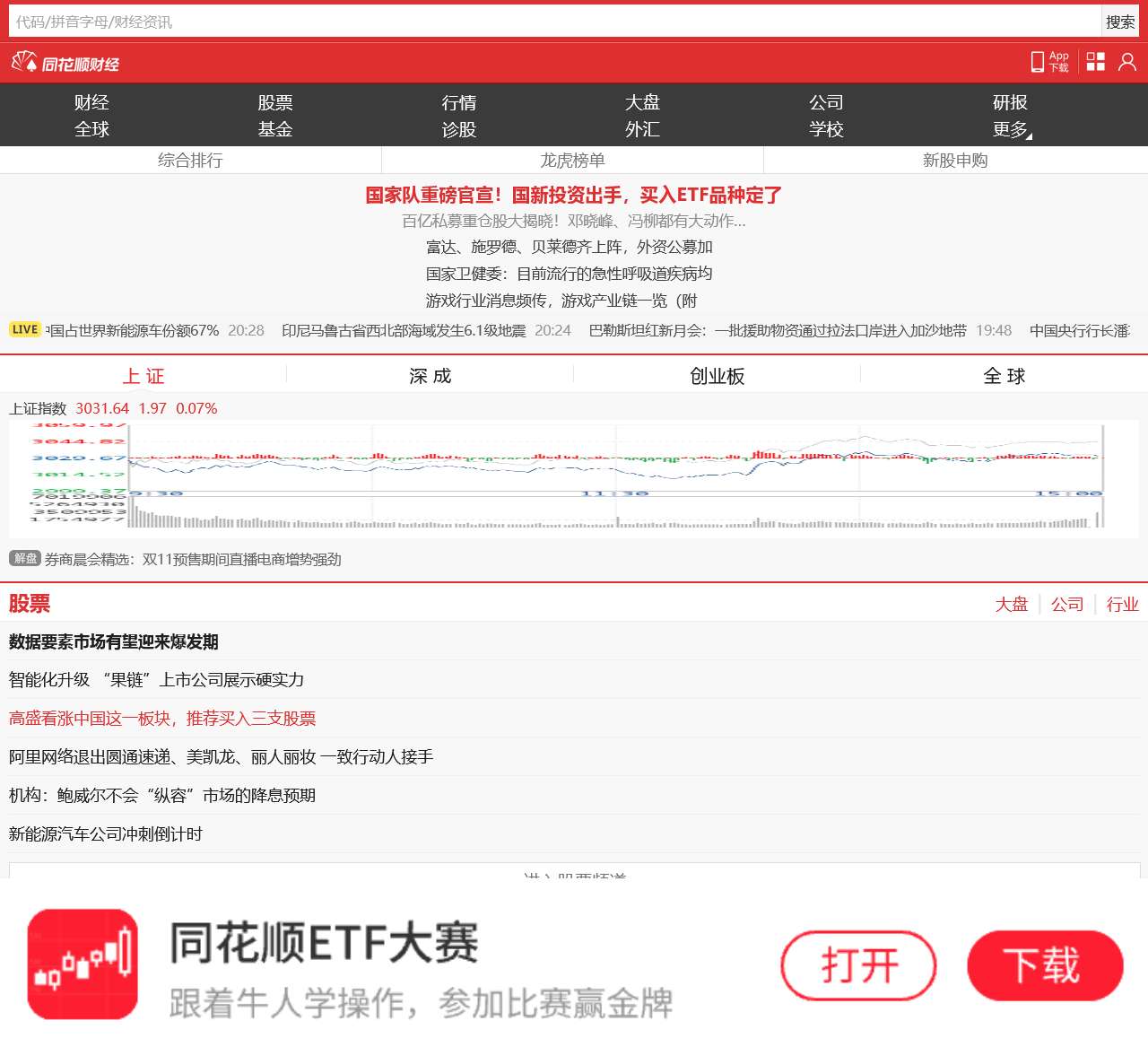Click the 同花顺ETF大赛 app icon

tap(83, 964)
